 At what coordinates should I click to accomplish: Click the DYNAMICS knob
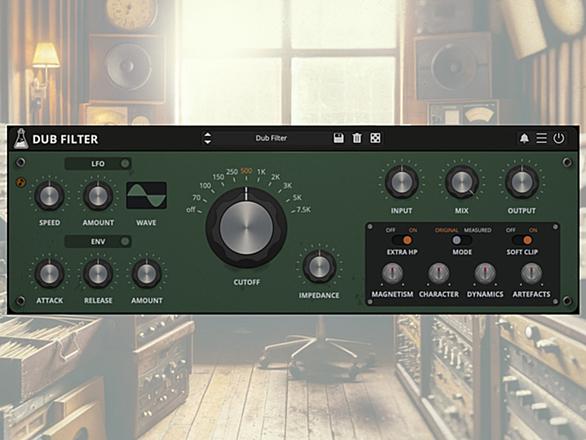[485, 274]
